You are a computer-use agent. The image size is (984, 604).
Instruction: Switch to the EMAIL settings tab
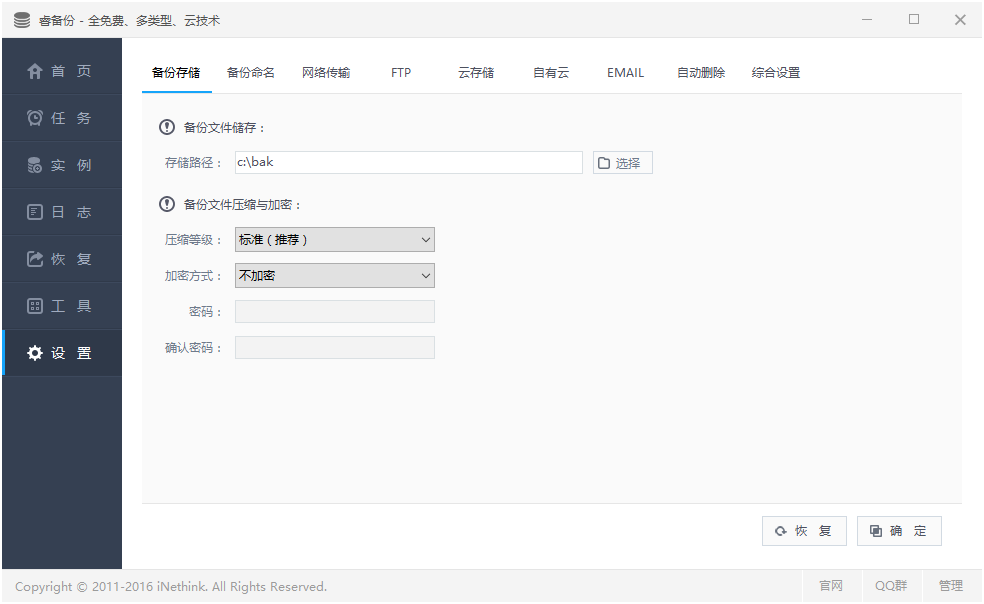point(625,72)
